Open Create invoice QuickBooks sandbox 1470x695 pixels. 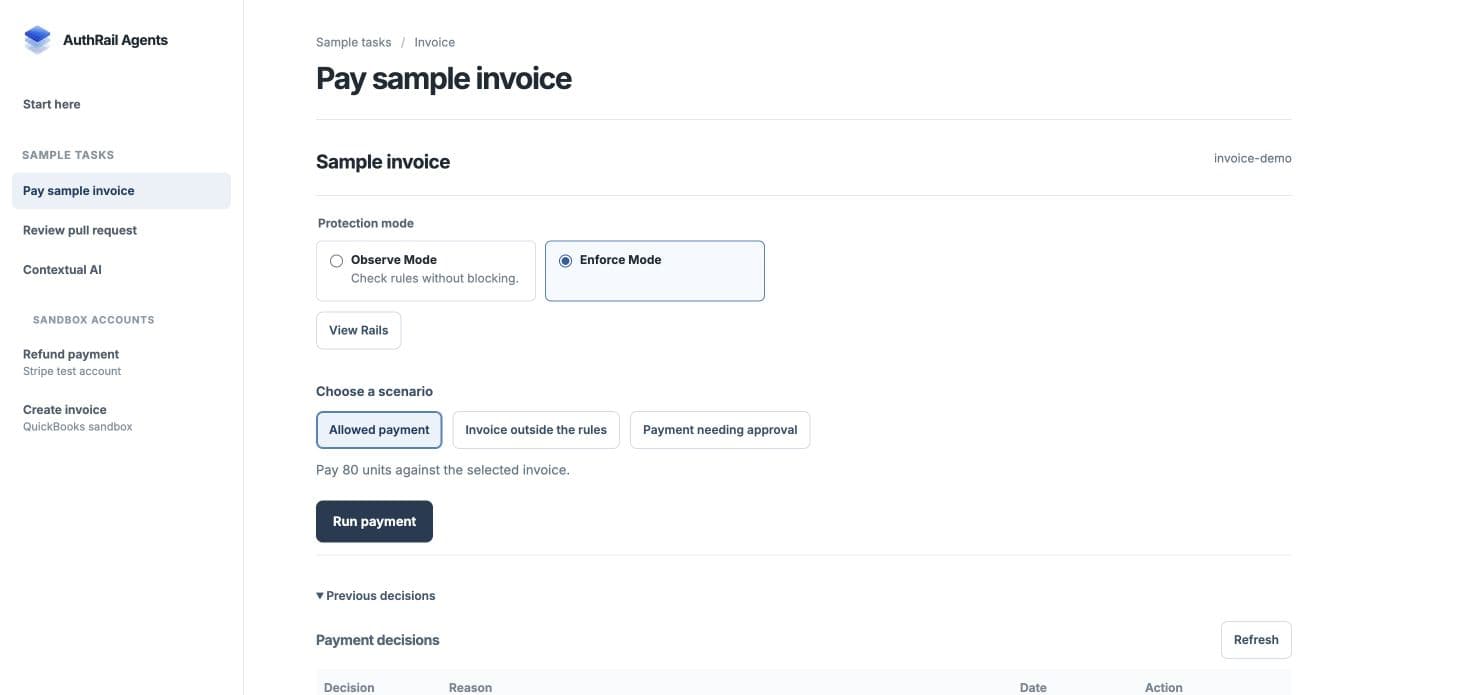pos(78,417)
